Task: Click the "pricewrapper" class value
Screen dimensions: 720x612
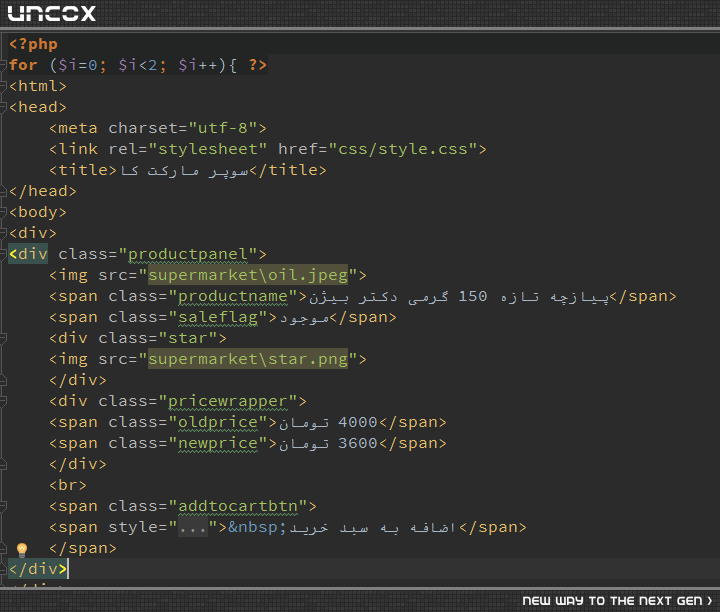Action: [228, 401]
